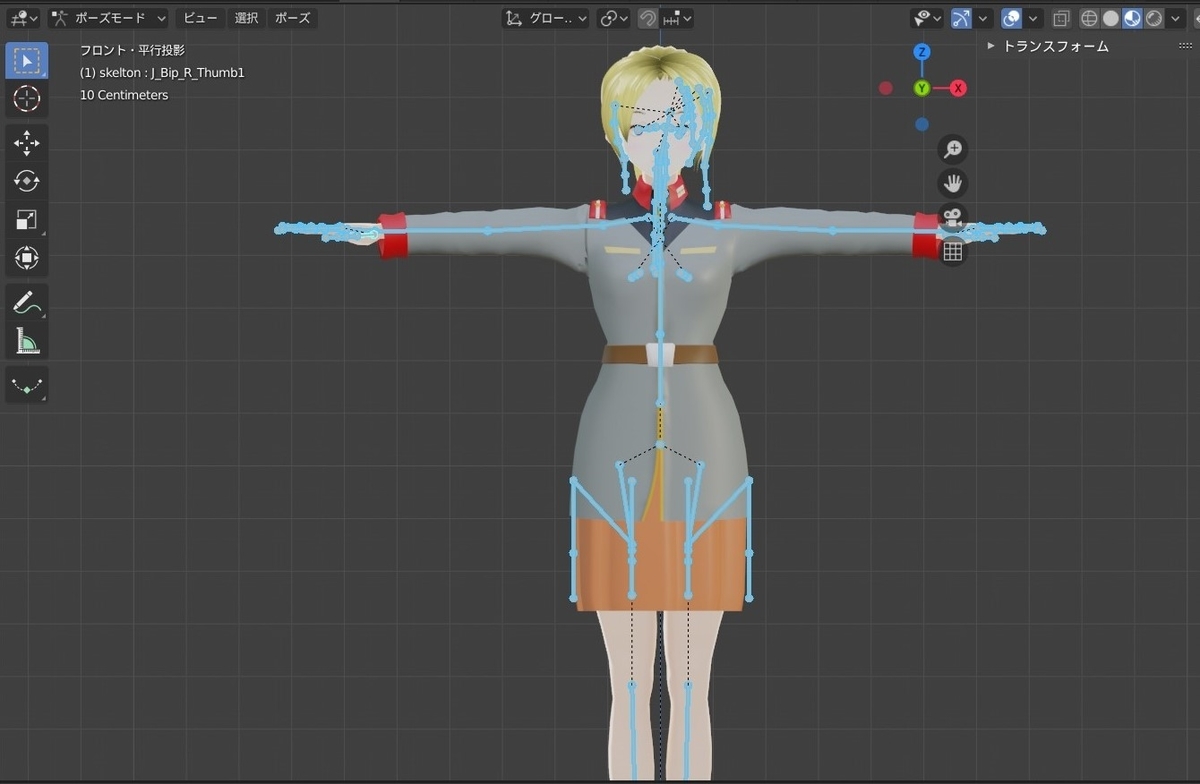Screen dimensions: 1200x784
Task: Open the 選択 menu
Action: click(246, 18)
